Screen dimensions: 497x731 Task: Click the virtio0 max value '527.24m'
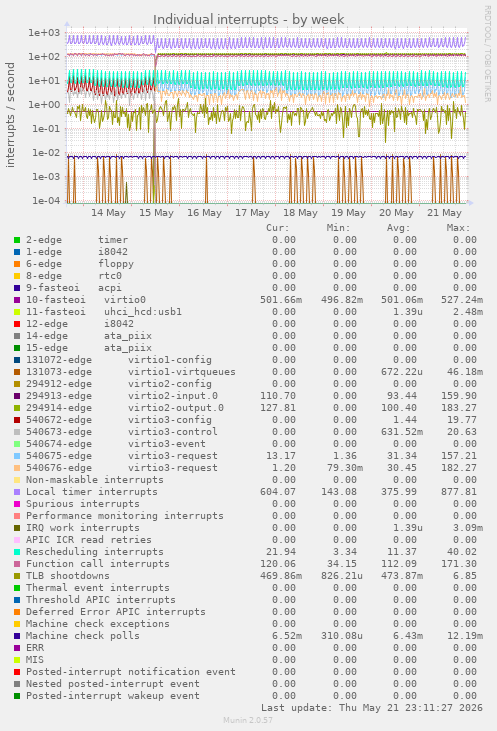(x=462, y=300)
